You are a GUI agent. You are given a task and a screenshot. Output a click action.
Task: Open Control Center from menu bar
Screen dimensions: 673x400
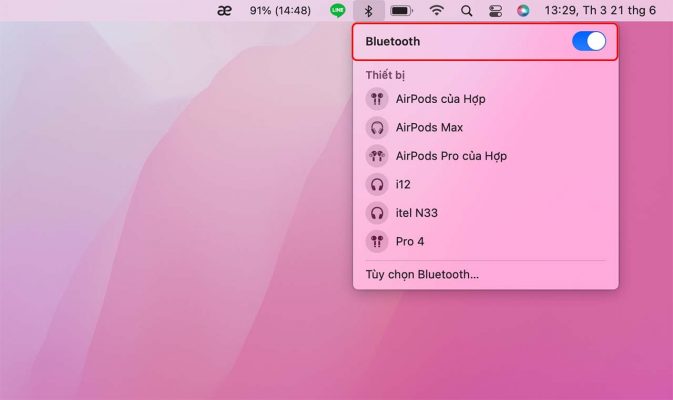495,11
